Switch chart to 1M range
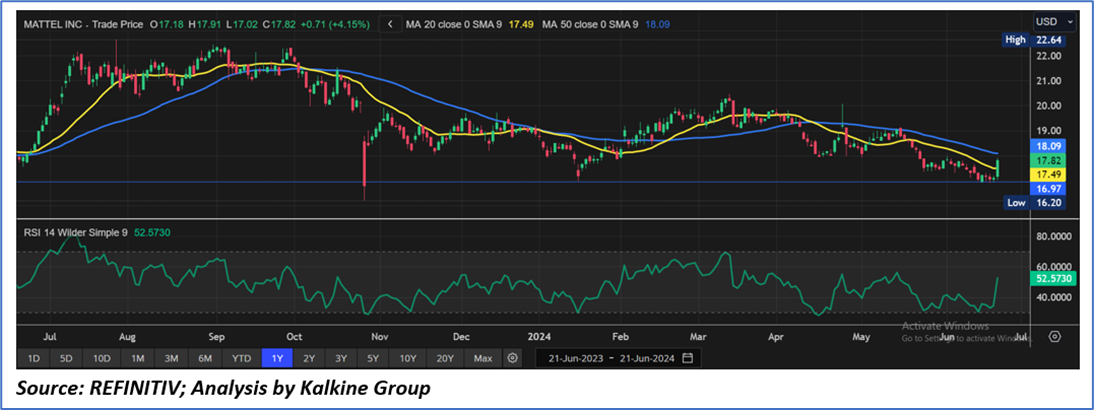 pos(138,357)
